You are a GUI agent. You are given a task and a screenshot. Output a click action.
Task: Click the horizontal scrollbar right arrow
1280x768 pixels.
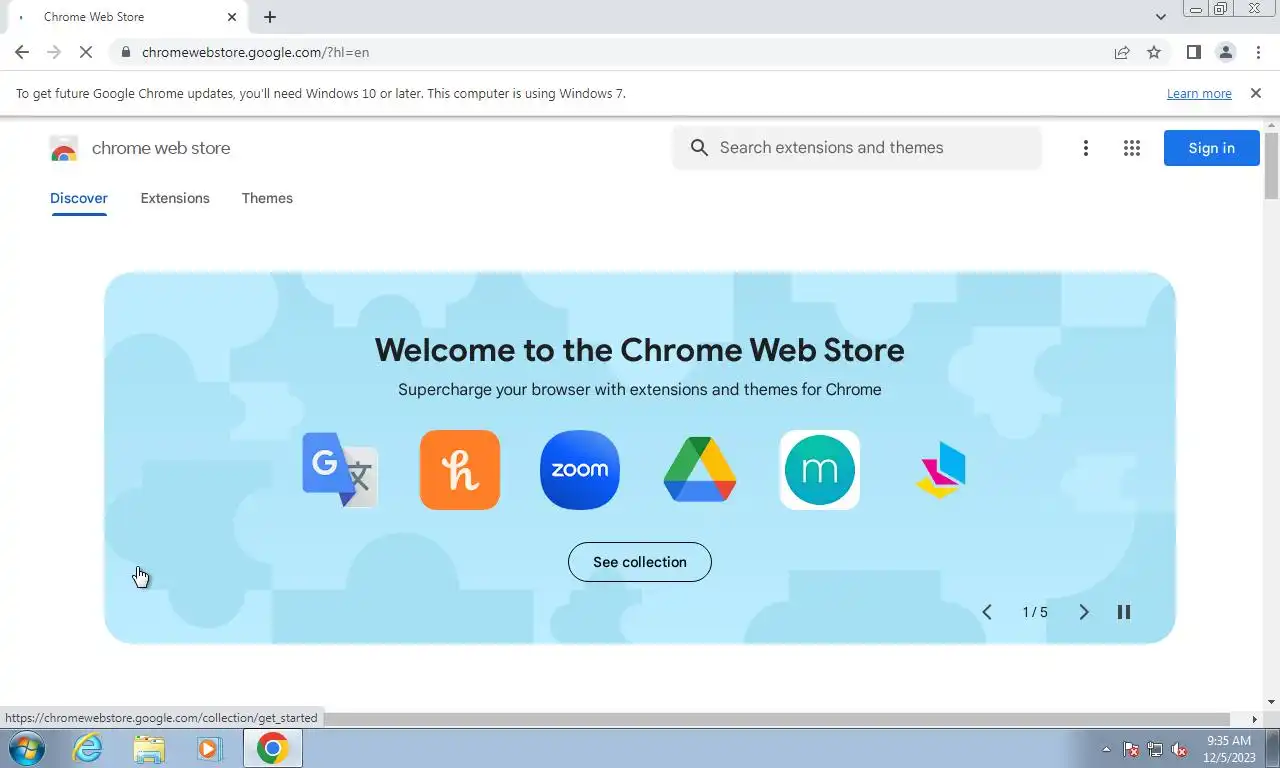point(1255,719)
